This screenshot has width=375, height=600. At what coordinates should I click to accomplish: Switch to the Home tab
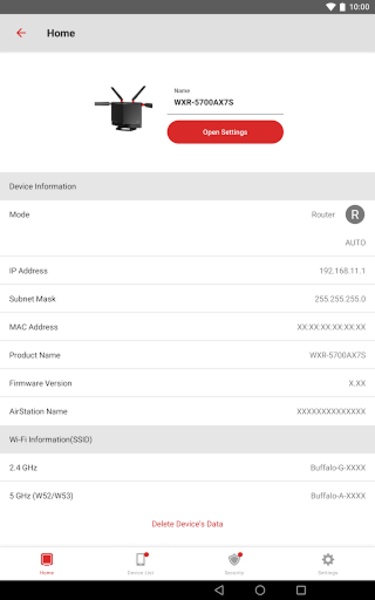pos(47,564)
